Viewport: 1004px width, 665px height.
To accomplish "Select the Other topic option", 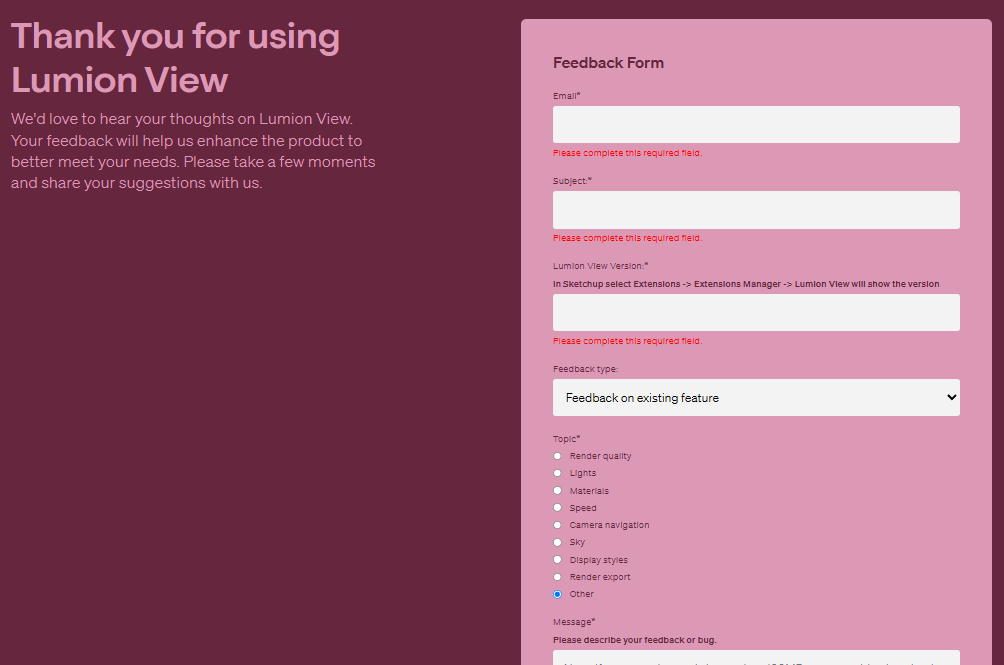I will (x=557, y=593).
